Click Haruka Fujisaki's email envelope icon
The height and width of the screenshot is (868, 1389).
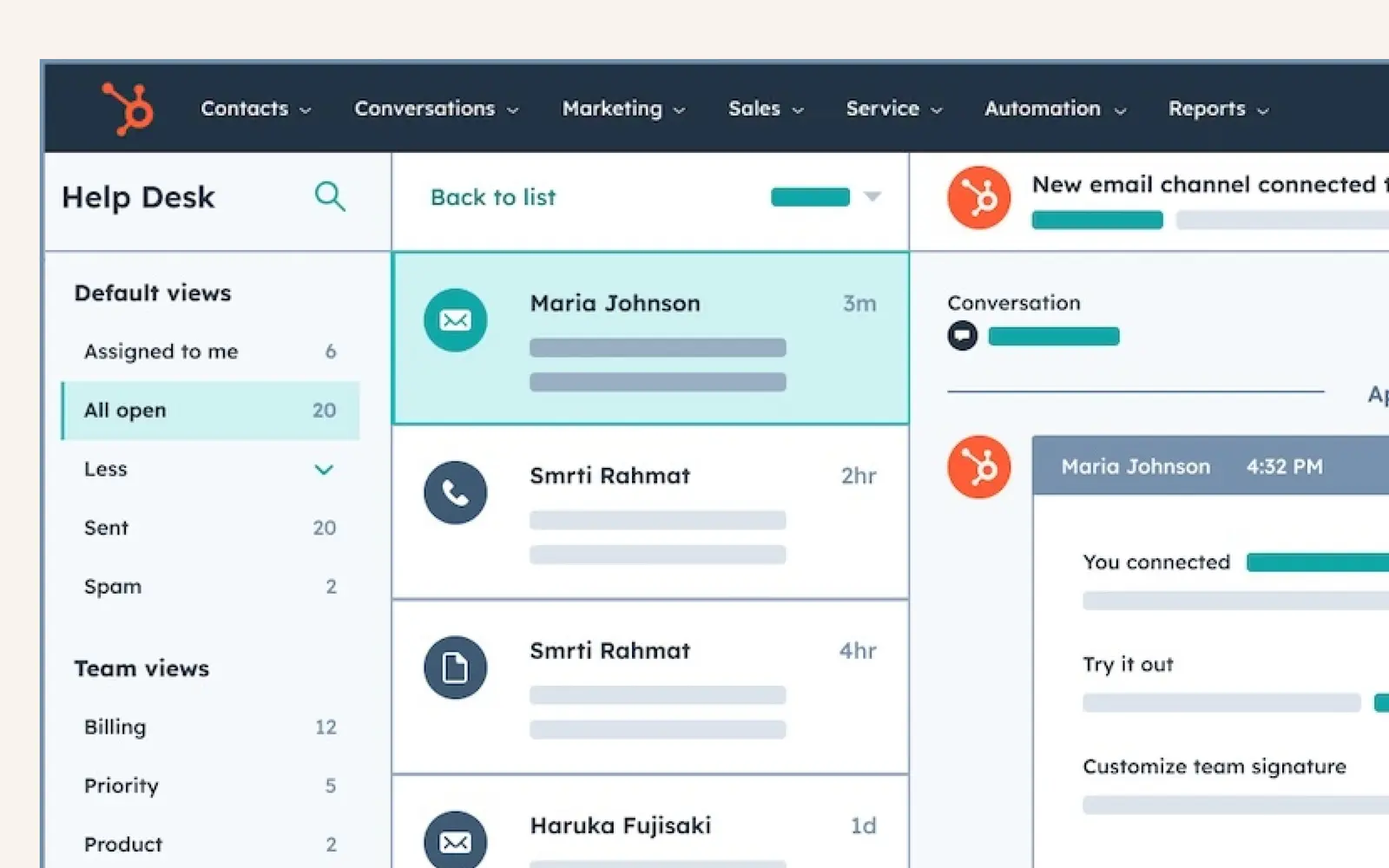(x=455, y=840)
